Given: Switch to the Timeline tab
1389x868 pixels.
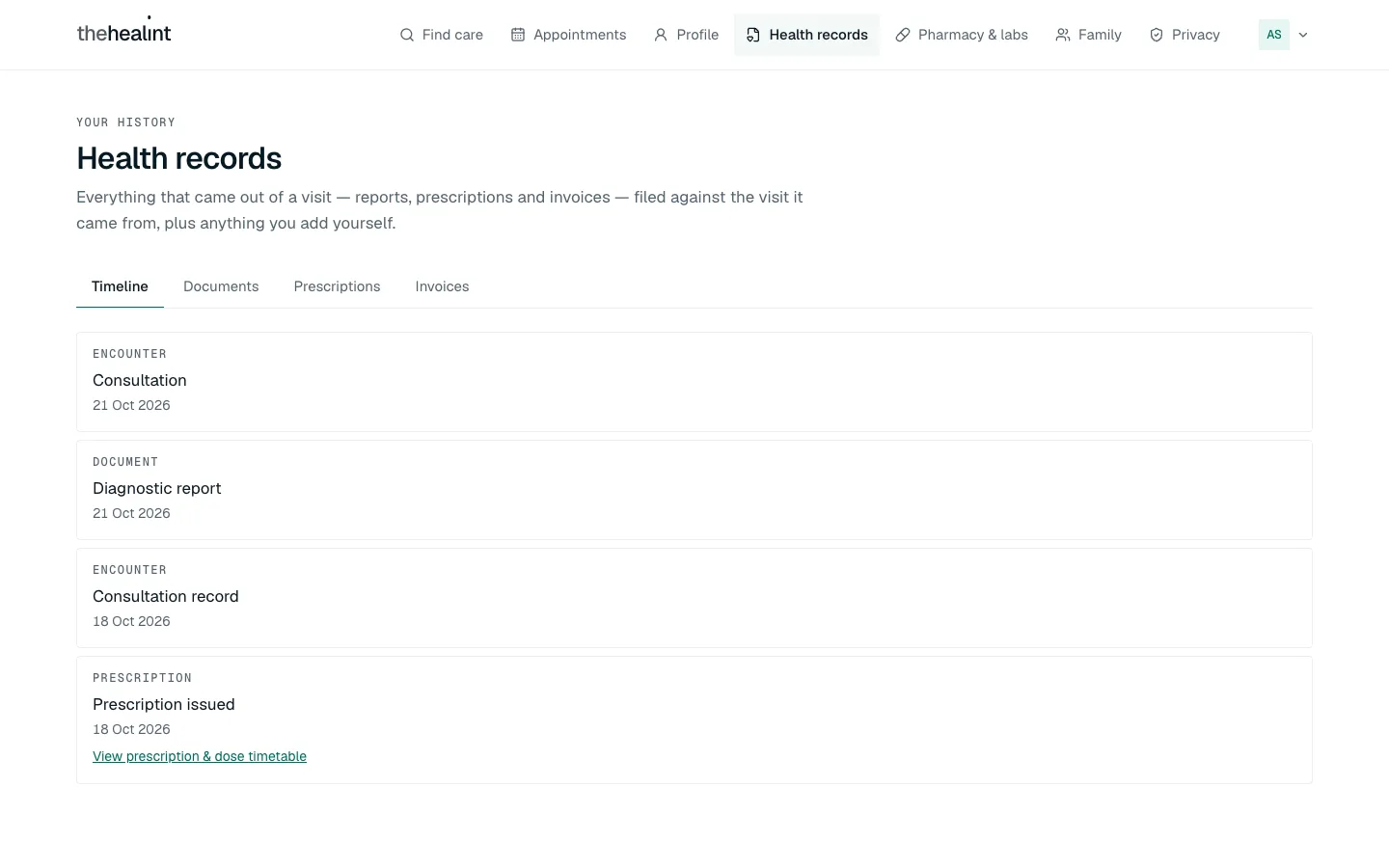Looking at the screenshot, I should [120, 286].
